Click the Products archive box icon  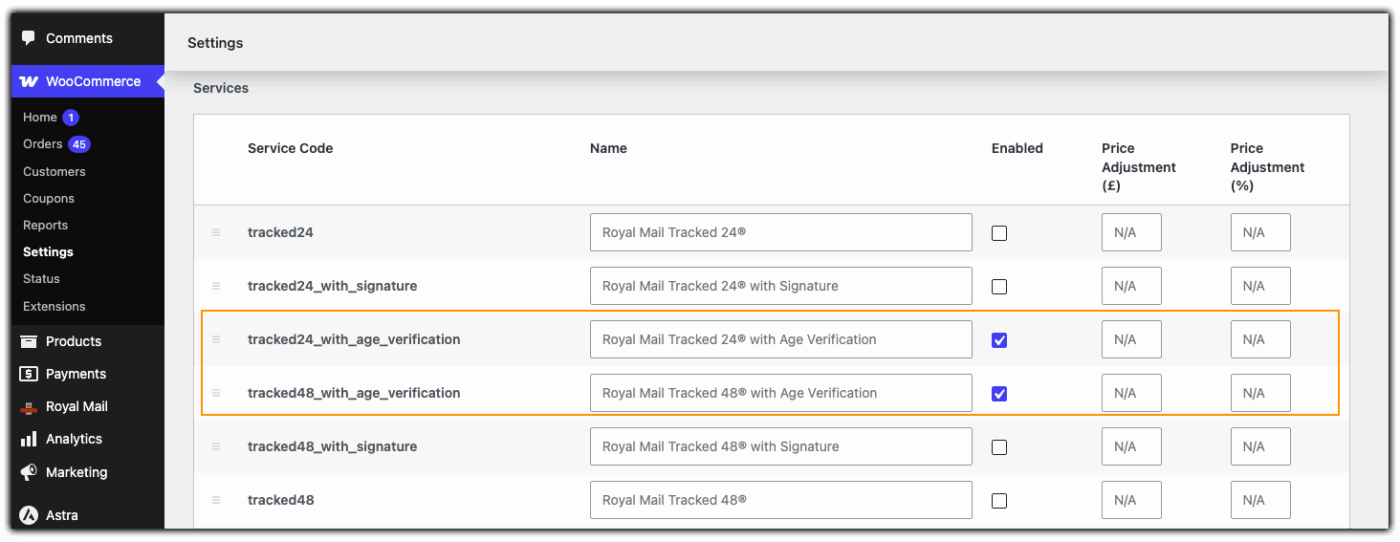tap(29, 342)
